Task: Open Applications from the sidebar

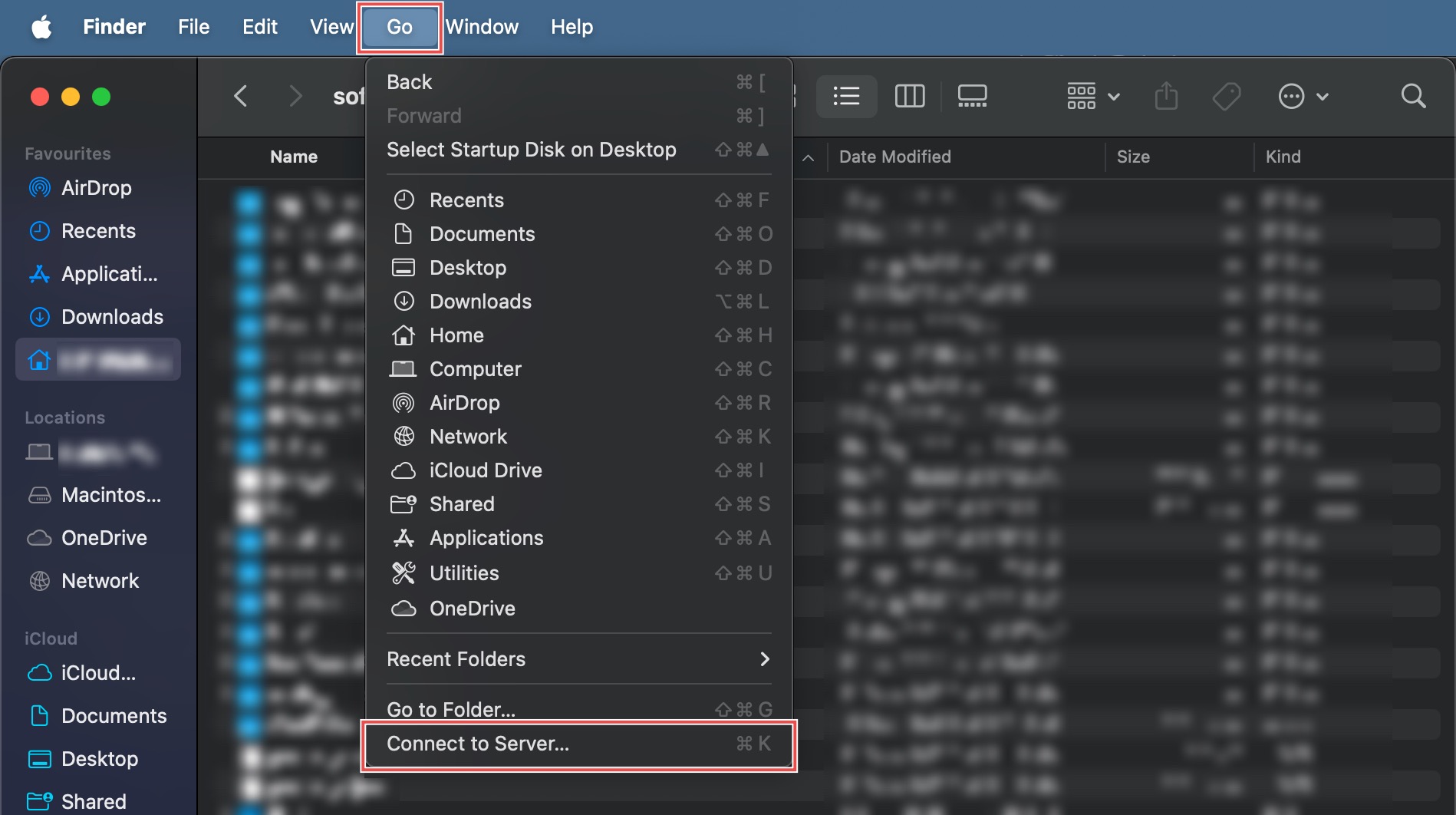Action: coord(109,274)
